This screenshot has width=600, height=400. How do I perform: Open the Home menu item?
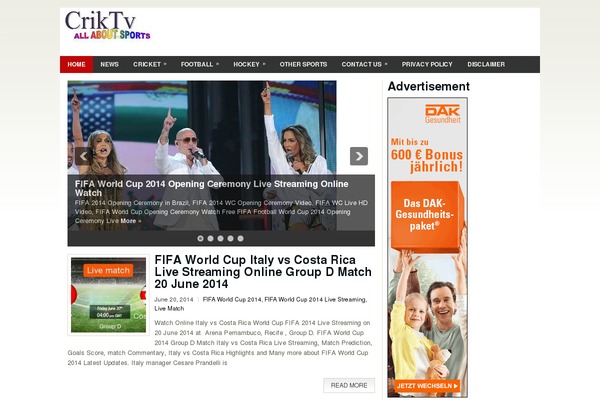click(x=77, y=64)
